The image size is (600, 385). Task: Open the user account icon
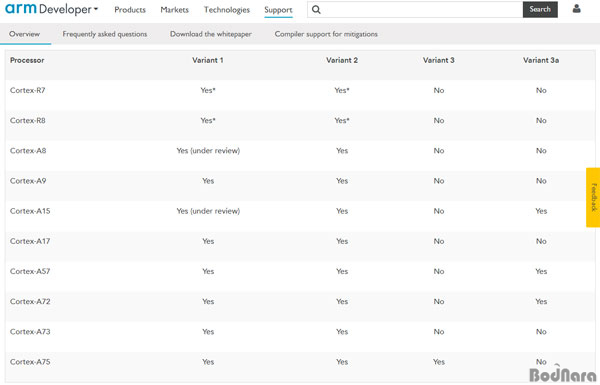click(576, 9)
